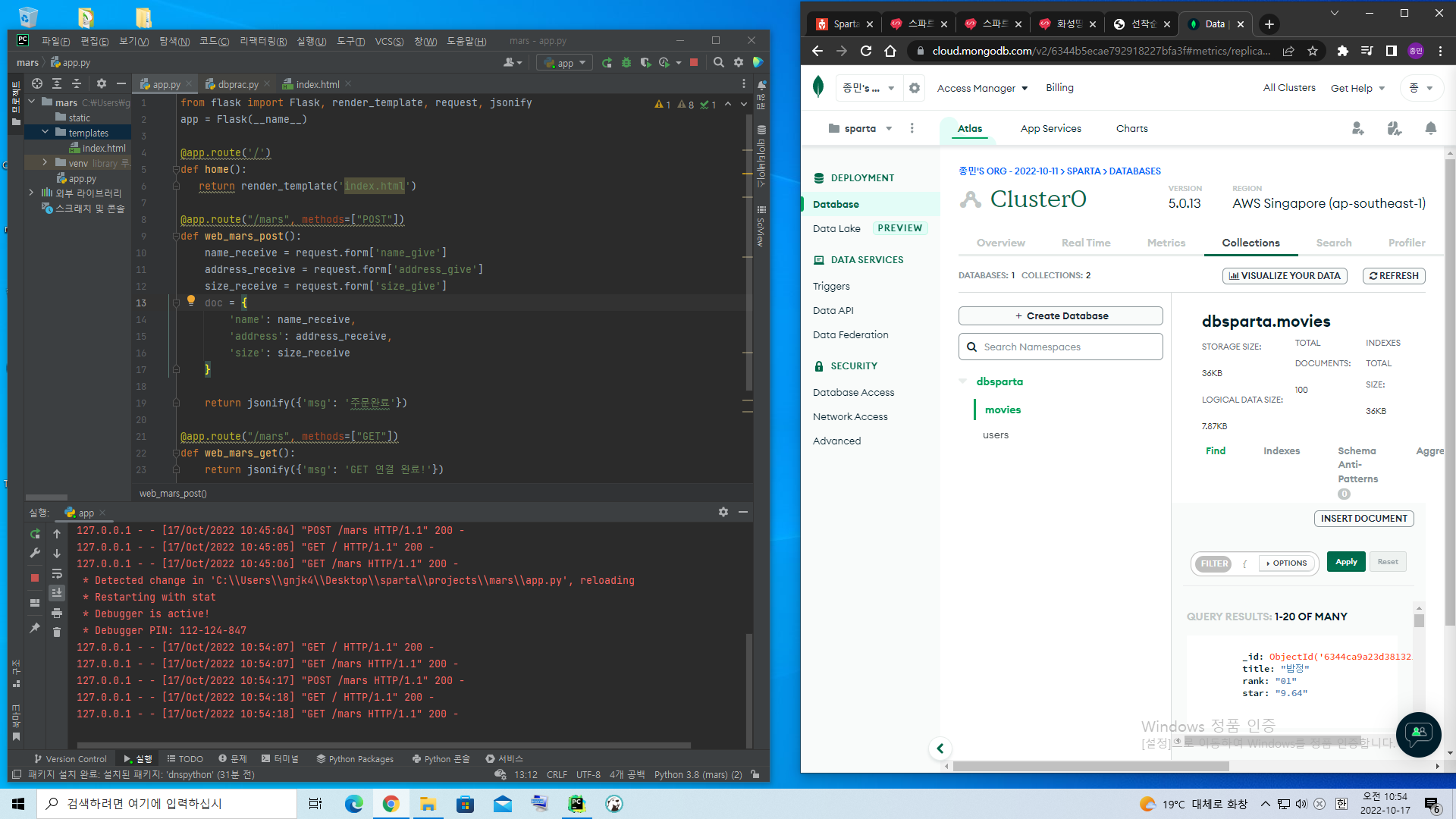The width and height of the screenshot is (1456, 819).
Task: Open Search Everywhere magnifier in PyCharm
Action: point(719,63)
